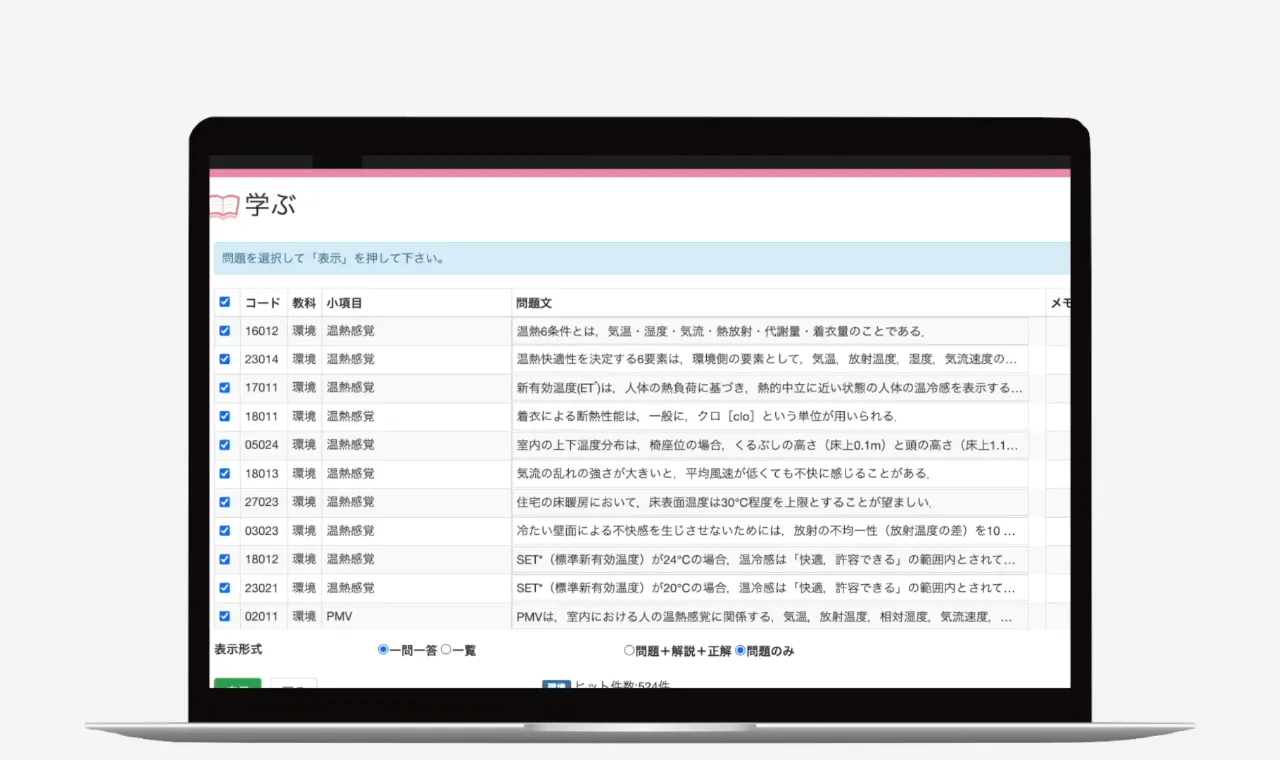Toggle the checkbox for row 02011 PMV

tap(225, 617)
